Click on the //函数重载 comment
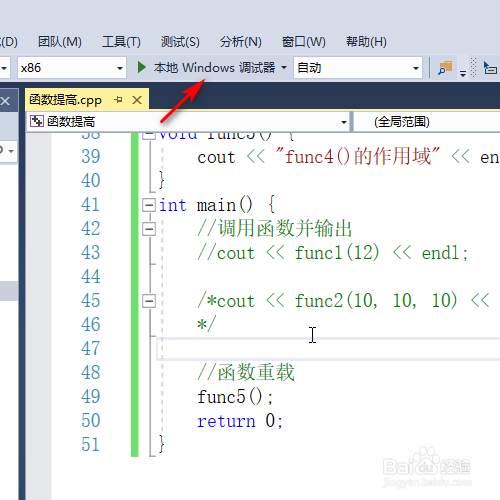This screenshot has height=500, width=500. pos(246,372)
